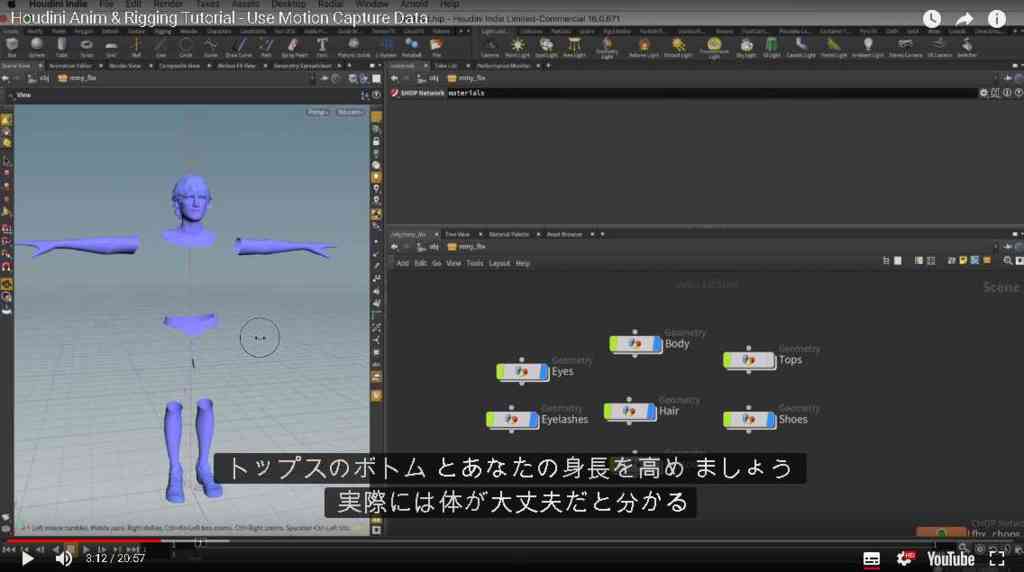Add a Stereo Camera from shelf
This screenshot has height=572, width=1024.
(x=905, y=46)
